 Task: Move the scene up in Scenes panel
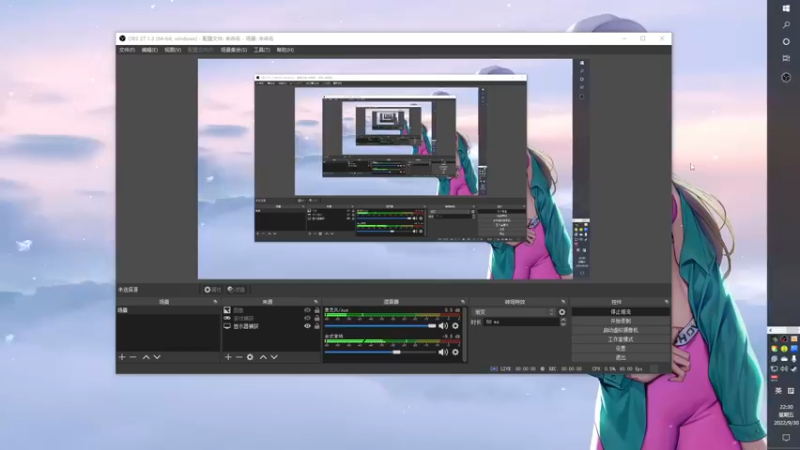(146, 357)
